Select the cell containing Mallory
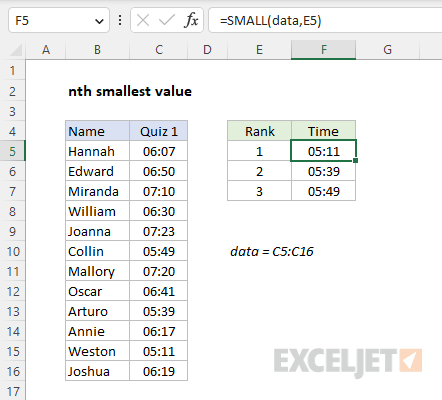 click(x=97, y=271)
